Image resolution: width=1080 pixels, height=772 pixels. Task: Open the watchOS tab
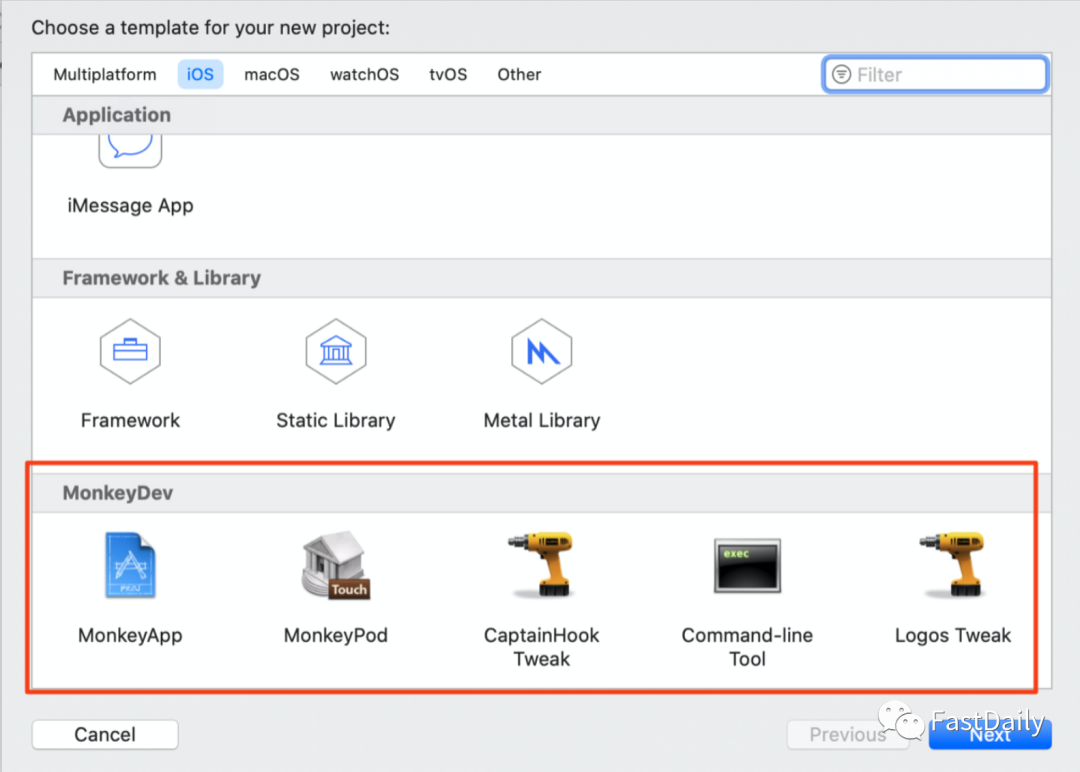(364, 74)
